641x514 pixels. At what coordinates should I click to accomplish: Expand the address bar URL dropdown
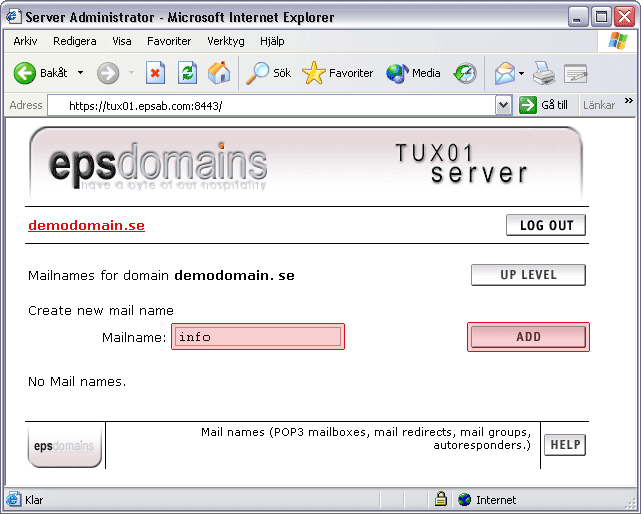click(503, 105)
